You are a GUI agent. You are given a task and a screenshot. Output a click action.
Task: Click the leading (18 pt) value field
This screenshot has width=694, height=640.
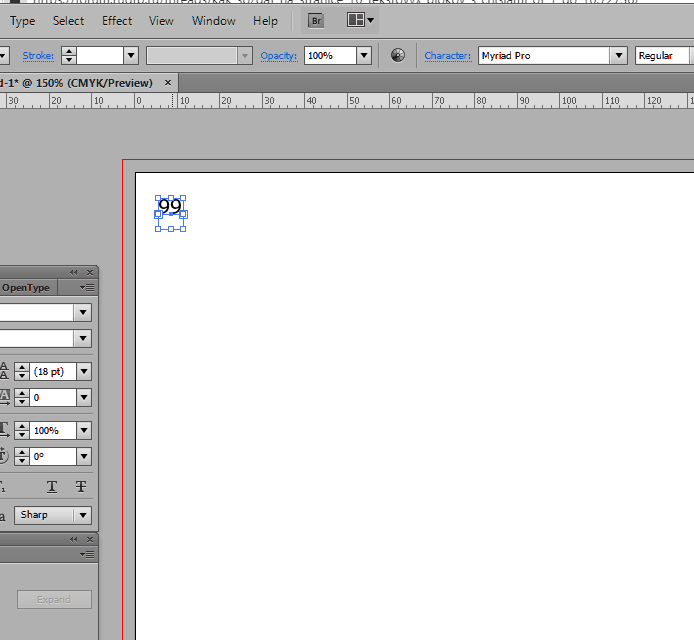click(53, 371)
